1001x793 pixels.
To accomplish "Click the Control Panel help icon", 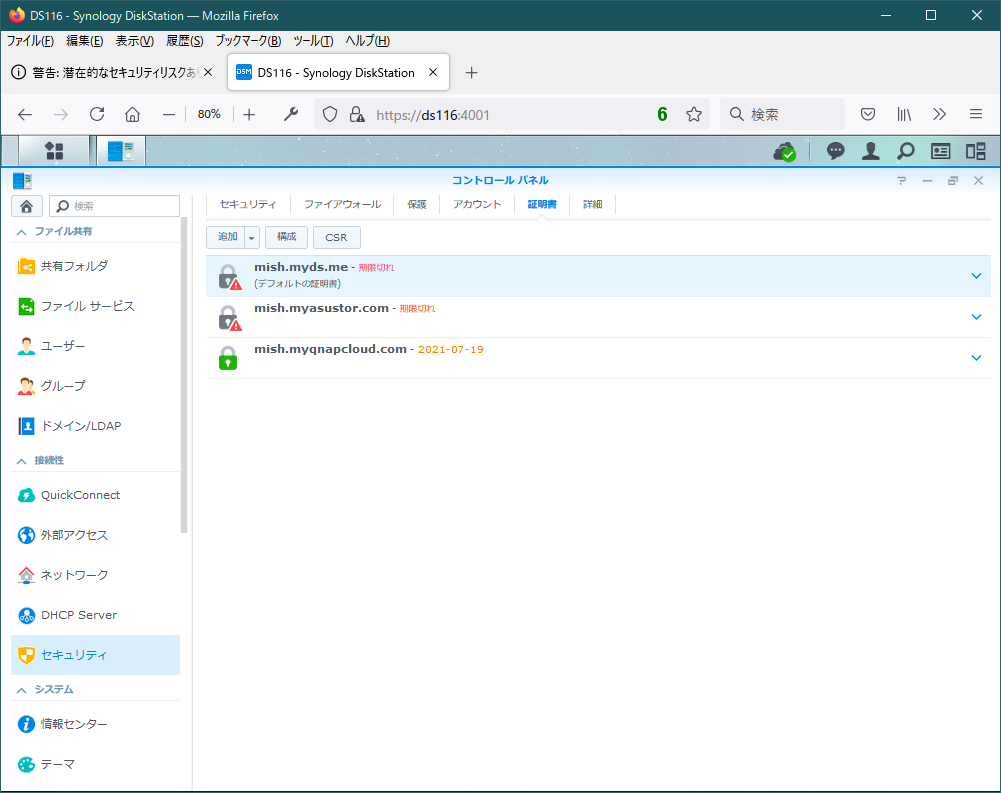I will point(901,181).
